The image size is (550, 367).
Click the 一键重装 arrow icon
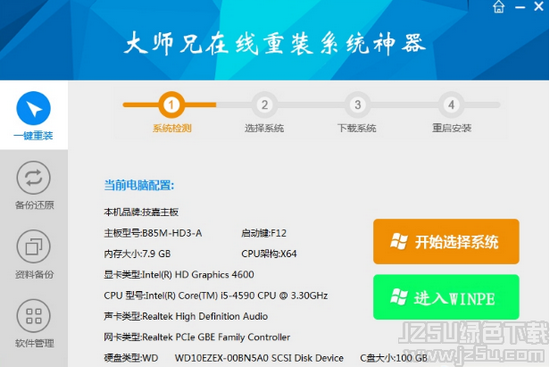pos(34,108)
